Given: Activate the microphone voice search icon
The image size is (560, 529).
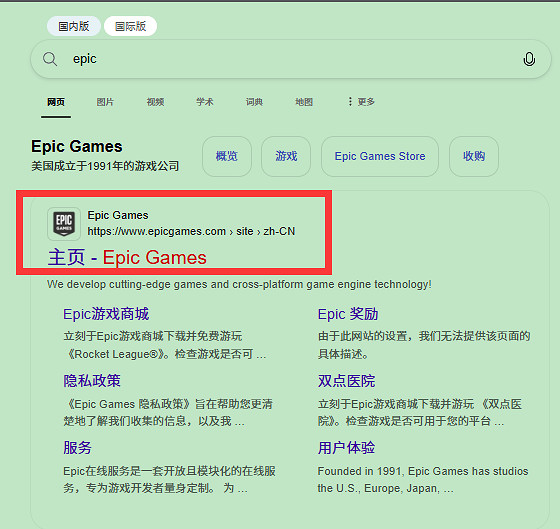Looking at the screenshot, I should [x=529, y=59].
